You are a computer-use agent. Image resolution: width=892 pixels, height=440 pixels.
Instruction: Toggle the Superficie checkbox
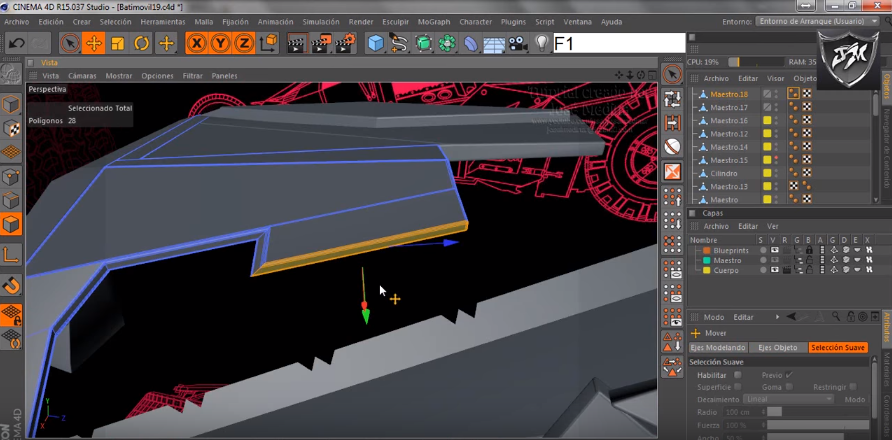coord(737,386)
